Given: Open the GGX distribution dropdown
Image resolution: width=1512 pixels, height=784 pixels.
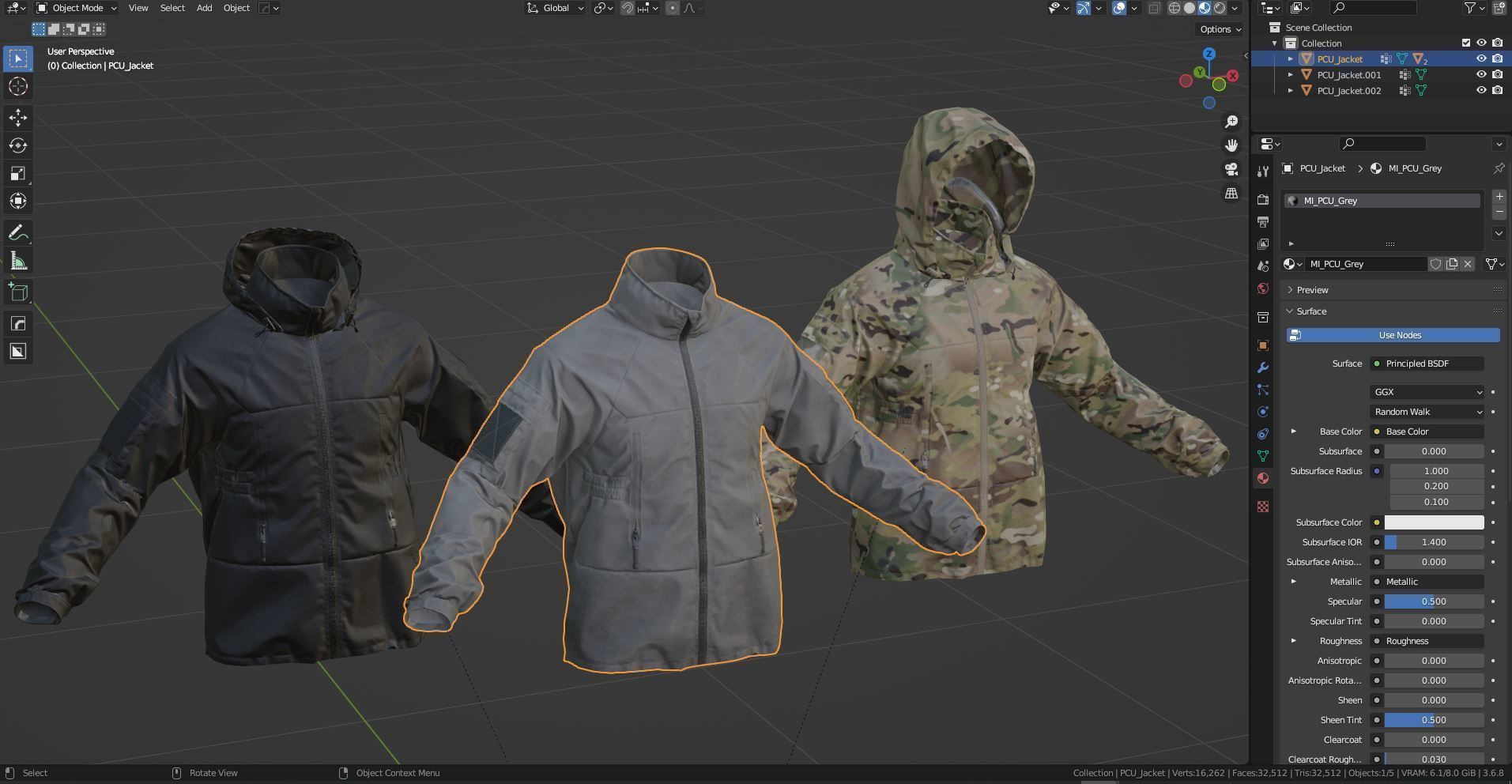Looking at the screenshot, I should click(1427, 392).
